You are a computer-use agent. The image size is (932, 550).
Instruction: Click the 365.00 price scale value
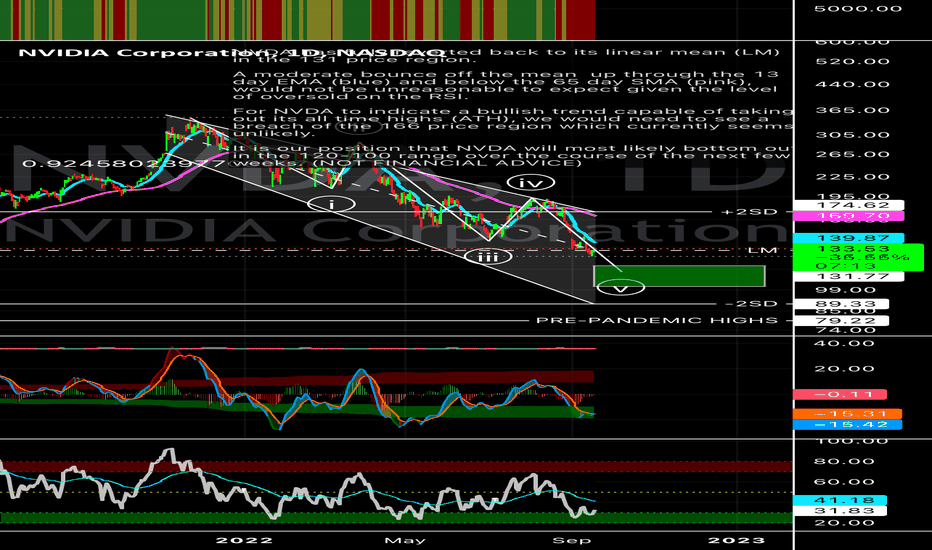(x=852, y=111)
